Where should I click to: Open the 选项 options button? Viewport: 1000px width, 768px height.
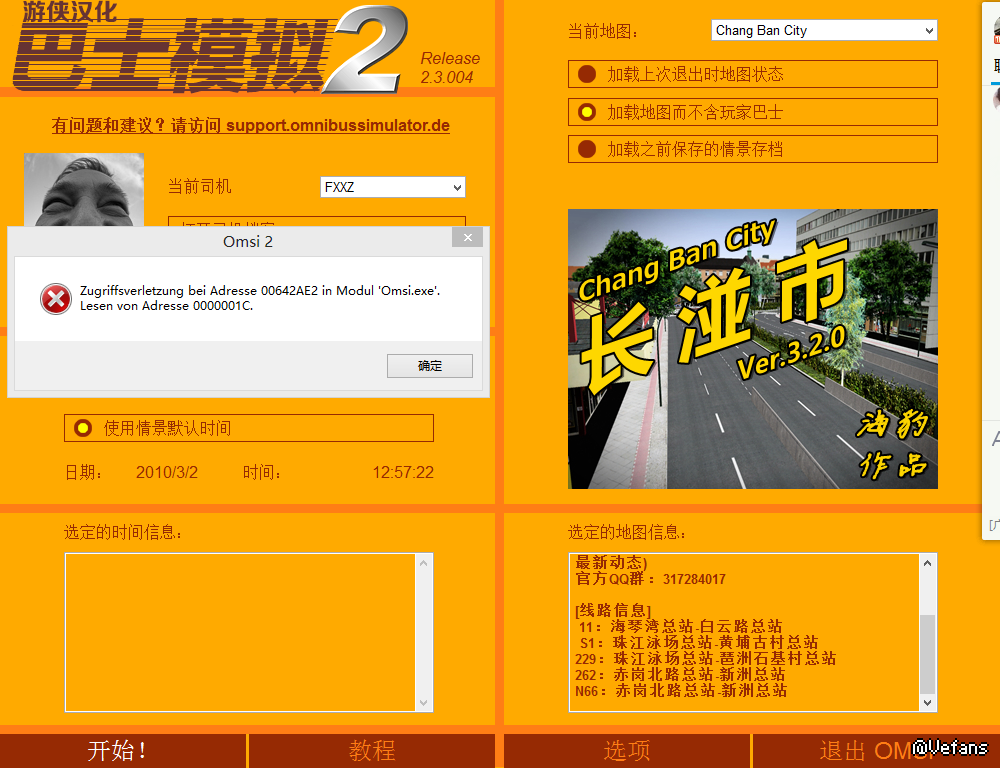click(626, 751)
